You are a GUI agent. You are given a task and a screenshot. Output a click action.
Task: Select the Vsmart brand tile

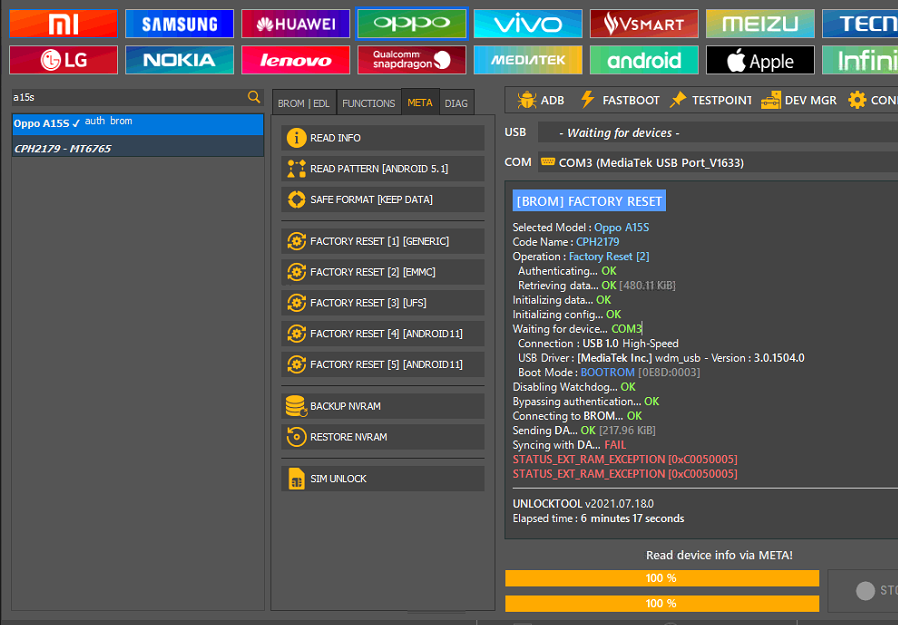point(644,24)
